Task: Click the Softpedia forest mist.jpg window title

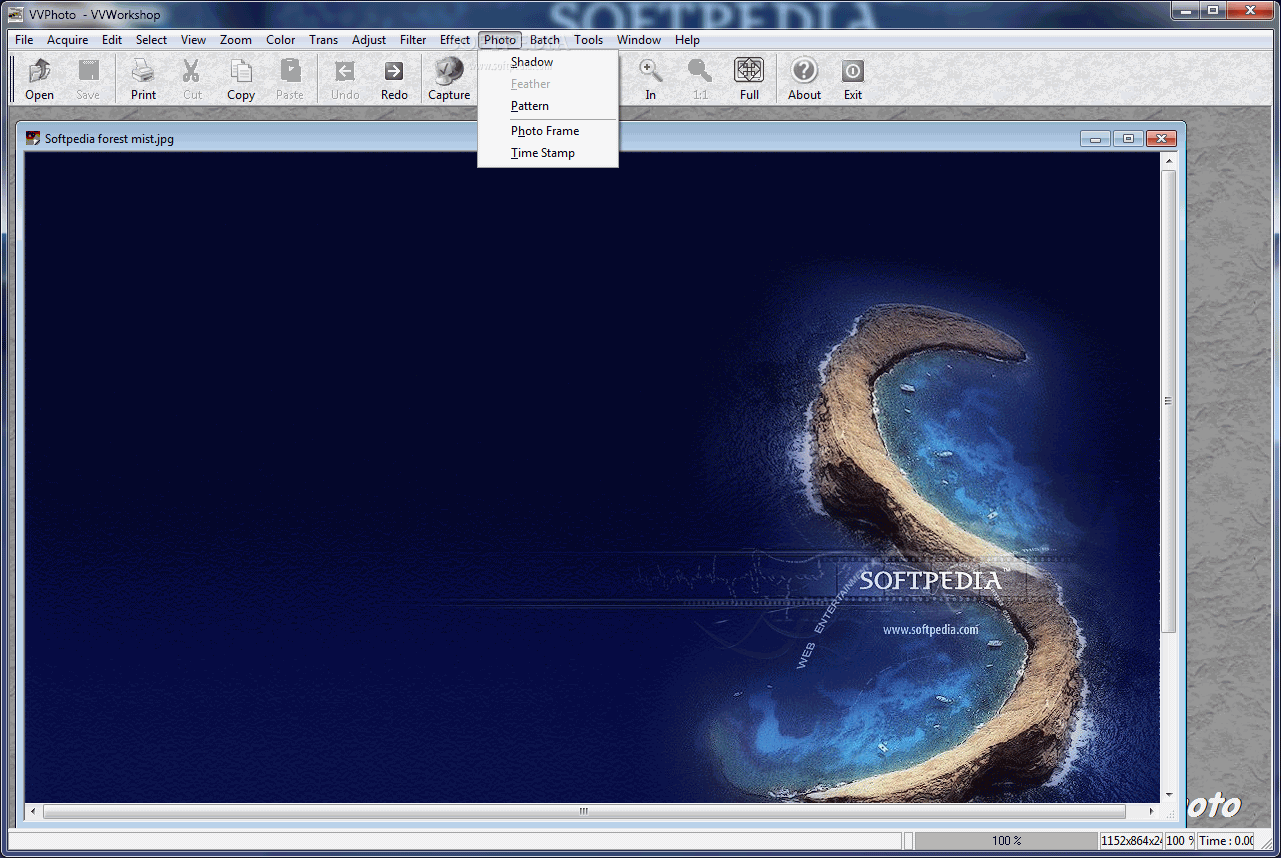Action: tap(109, 139)
